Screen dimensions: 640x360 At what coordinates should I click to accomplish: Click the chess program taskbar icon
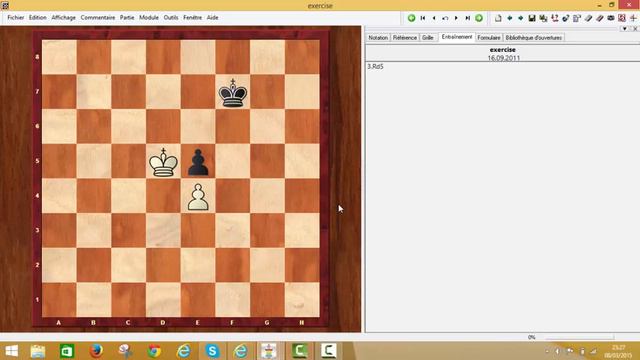tap(269, 351)
